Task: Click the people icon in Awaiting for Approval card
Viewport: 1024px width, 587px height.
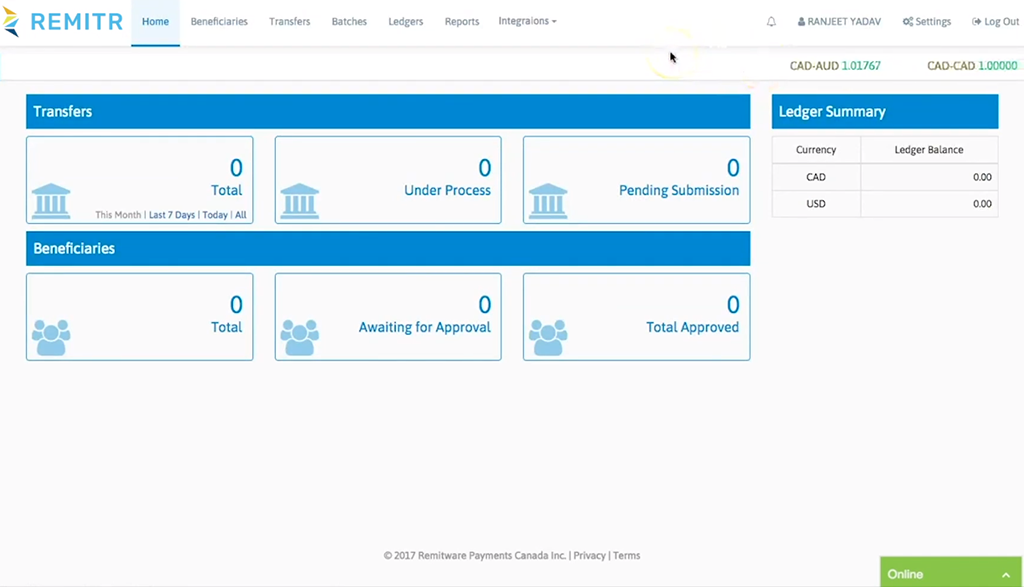Action: tap(300, 338)
